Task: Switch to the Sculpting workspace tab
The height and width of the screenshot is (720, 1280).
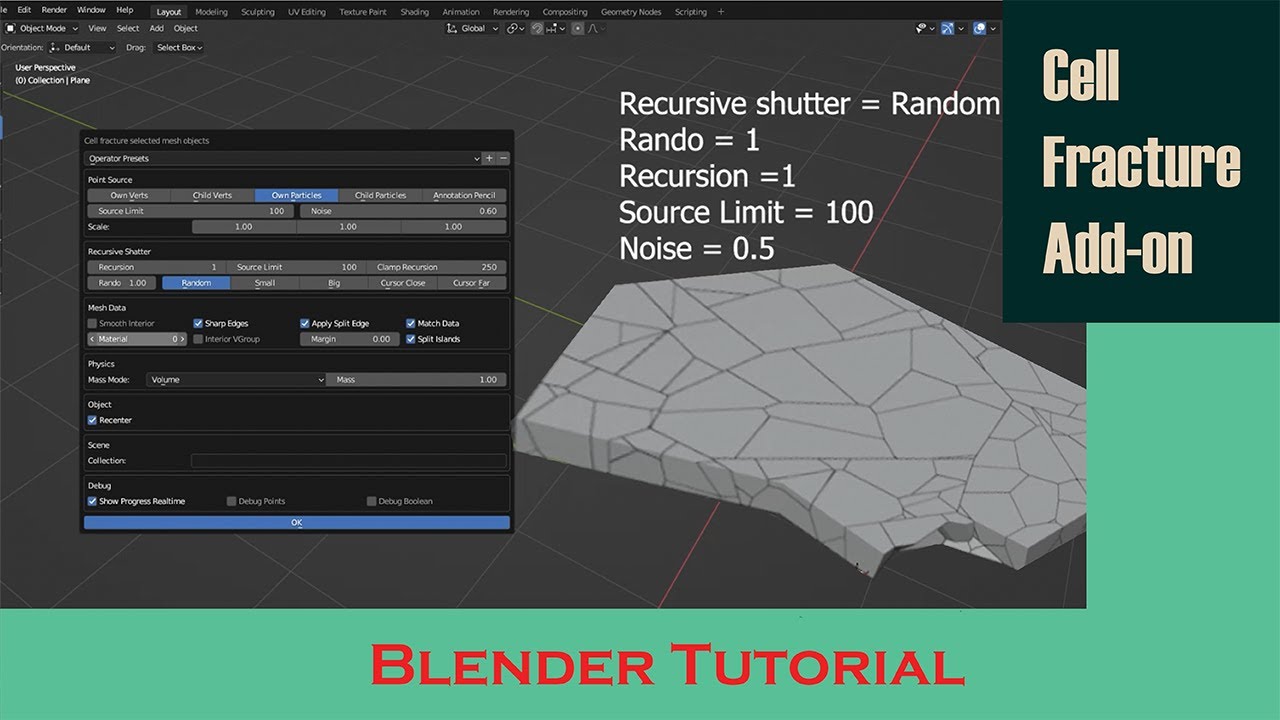Action: [258, 12]
